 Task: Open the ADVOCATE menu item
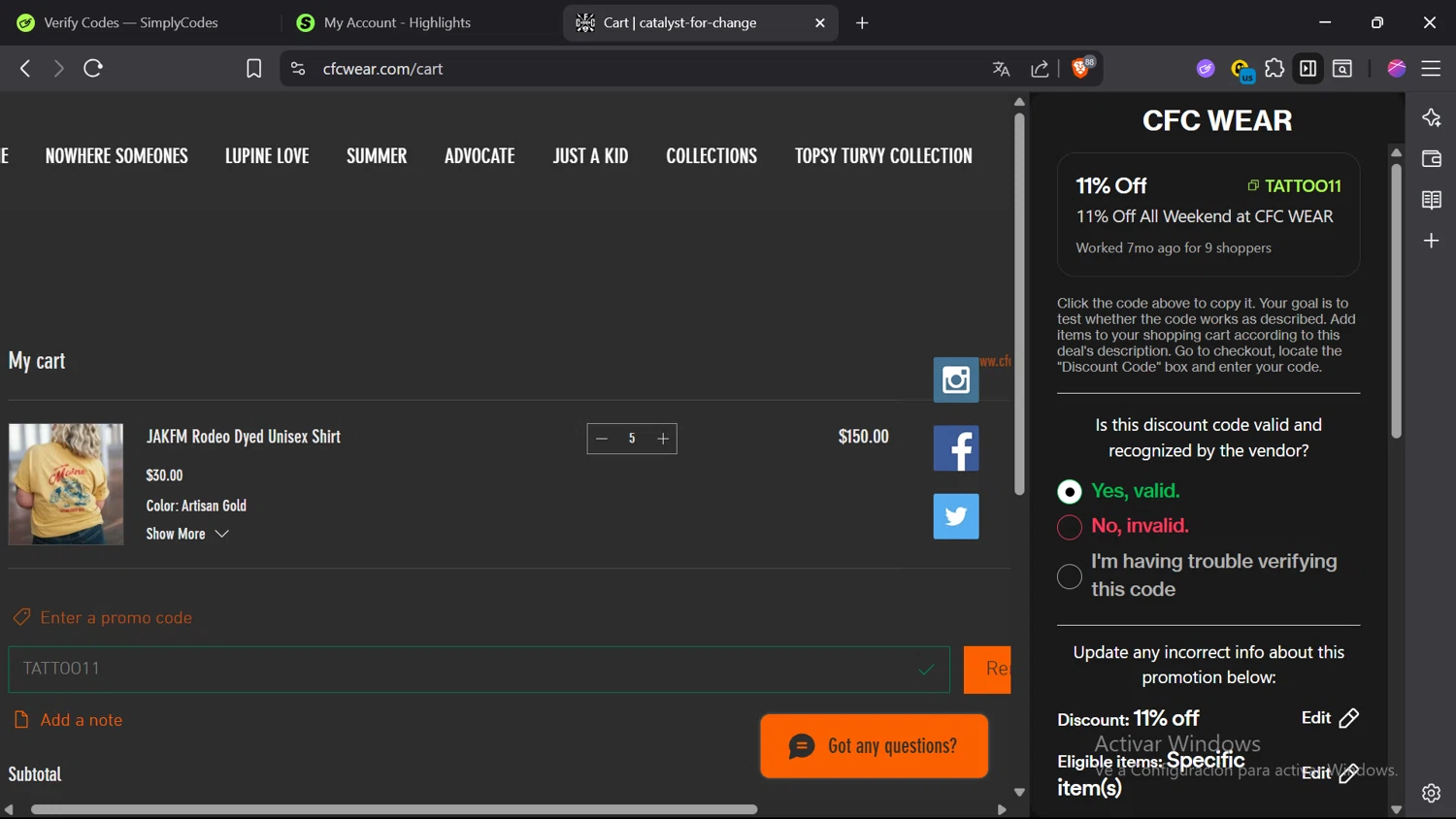coord(480,155)
